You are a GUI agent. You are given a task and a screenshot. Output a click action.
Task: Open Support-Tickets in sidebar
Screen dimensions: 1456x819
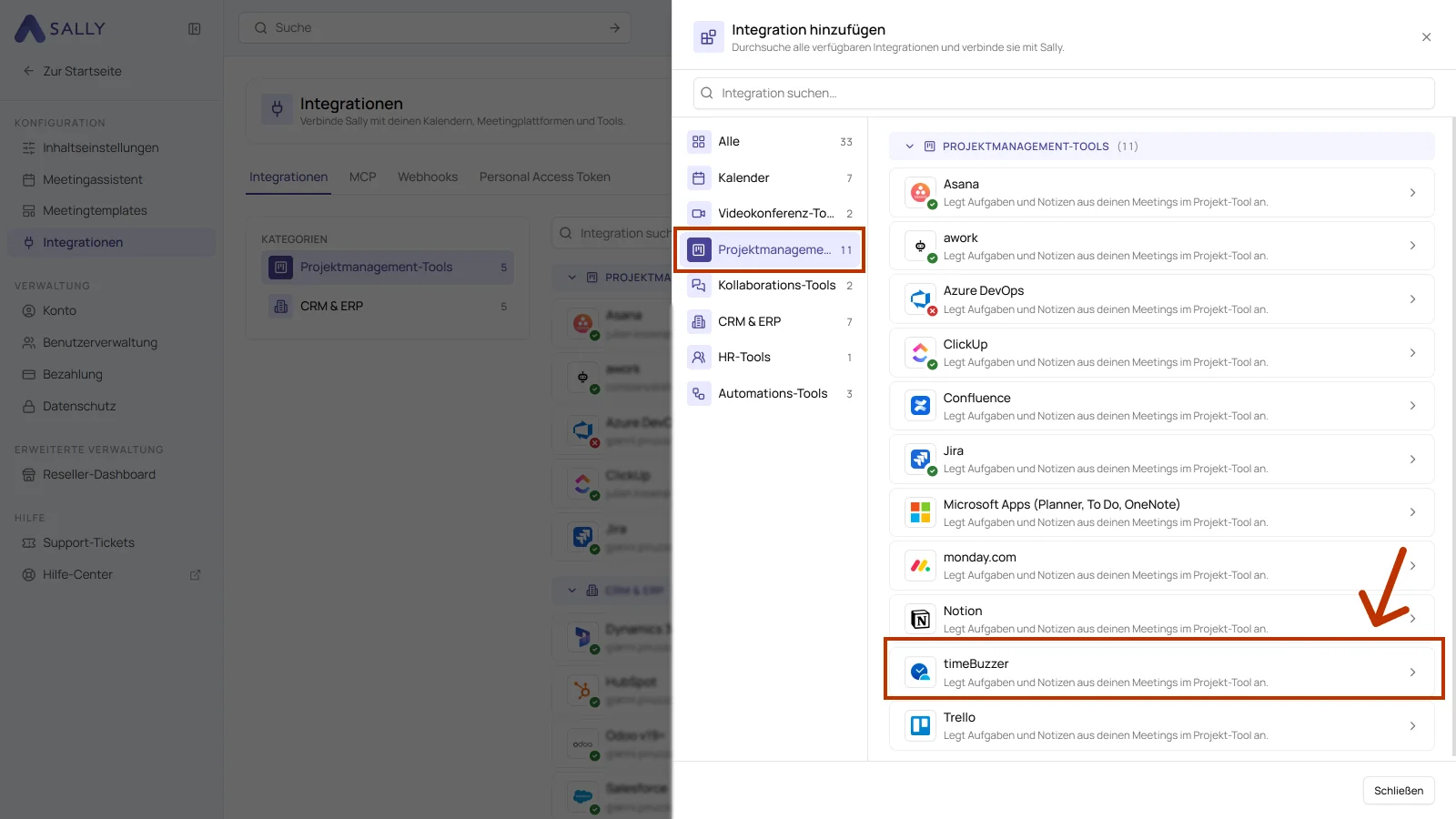111,542
